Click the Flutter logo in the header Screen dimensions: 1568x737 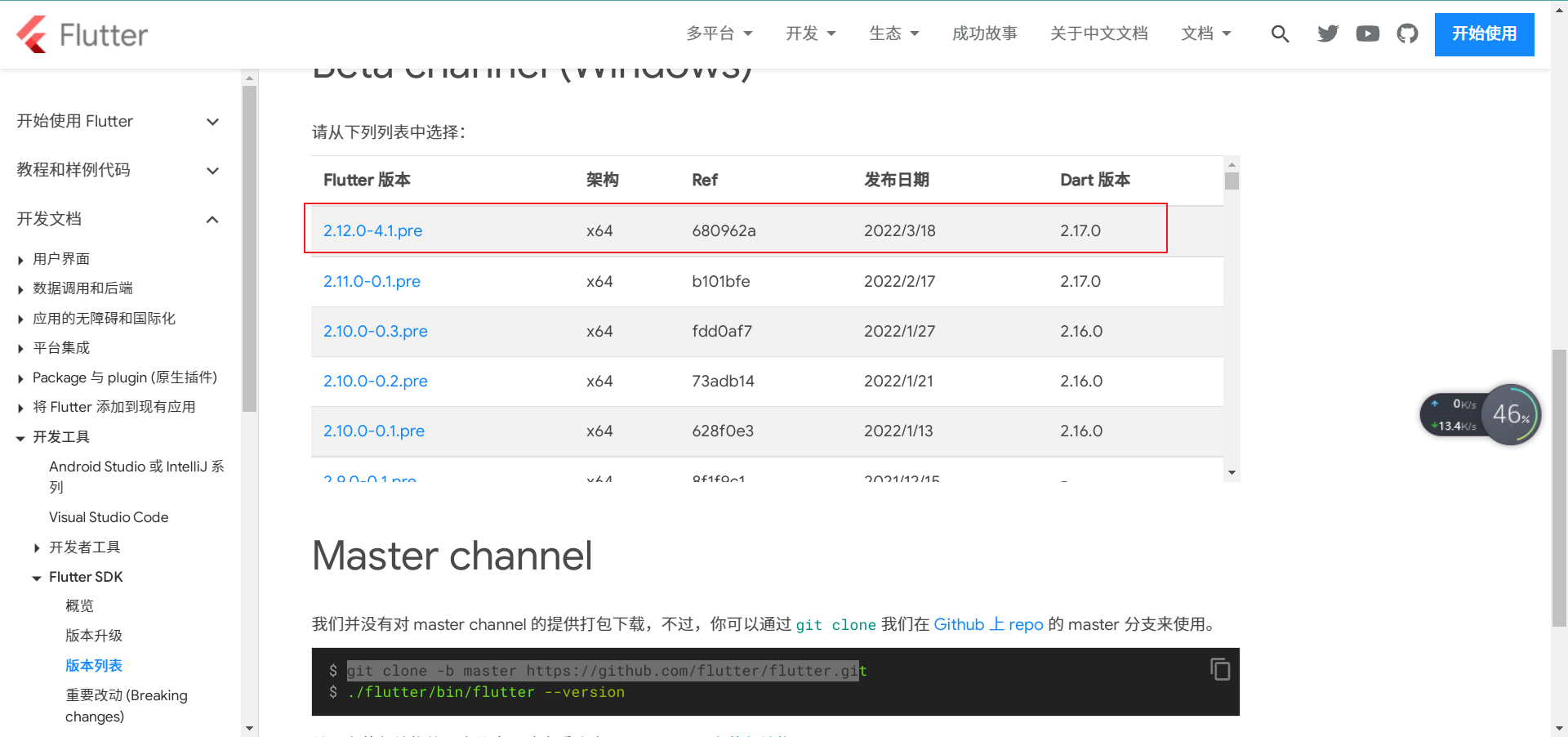[x=82, y=34]
